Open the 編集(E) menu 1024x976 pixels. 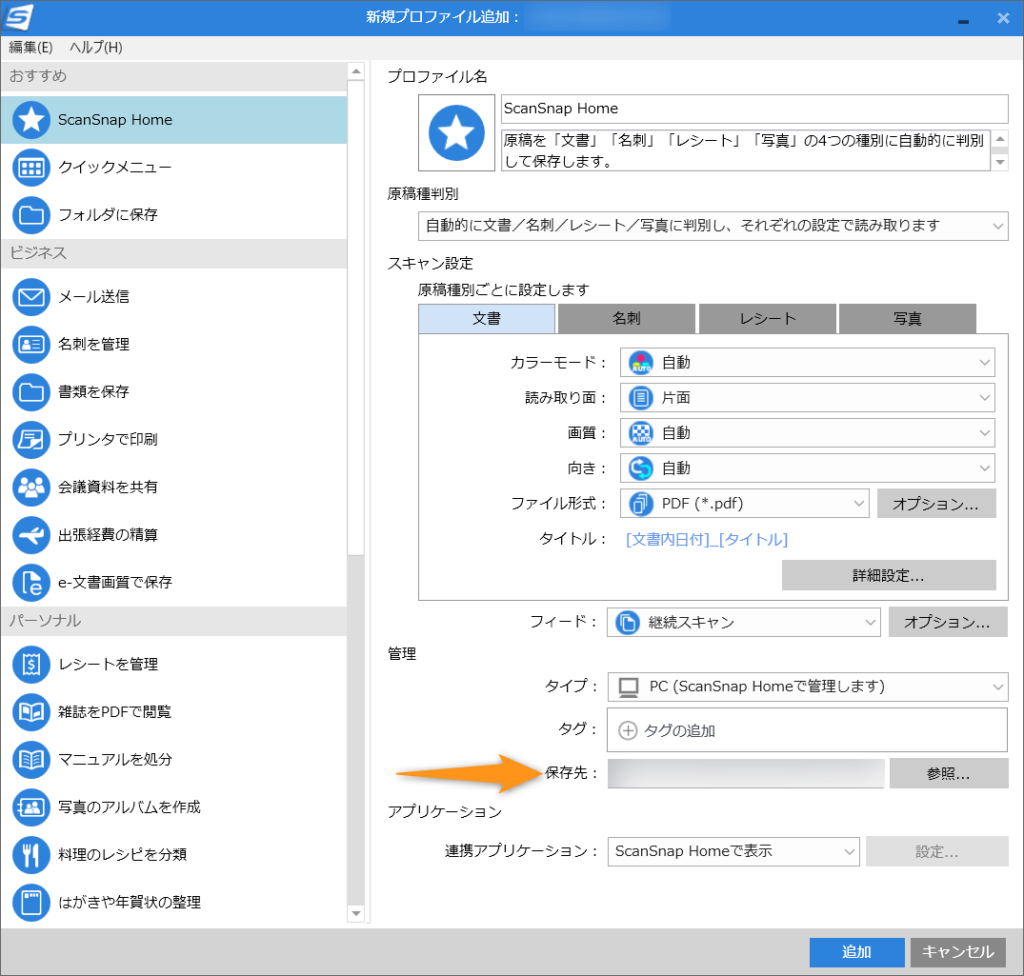[31, 47]
